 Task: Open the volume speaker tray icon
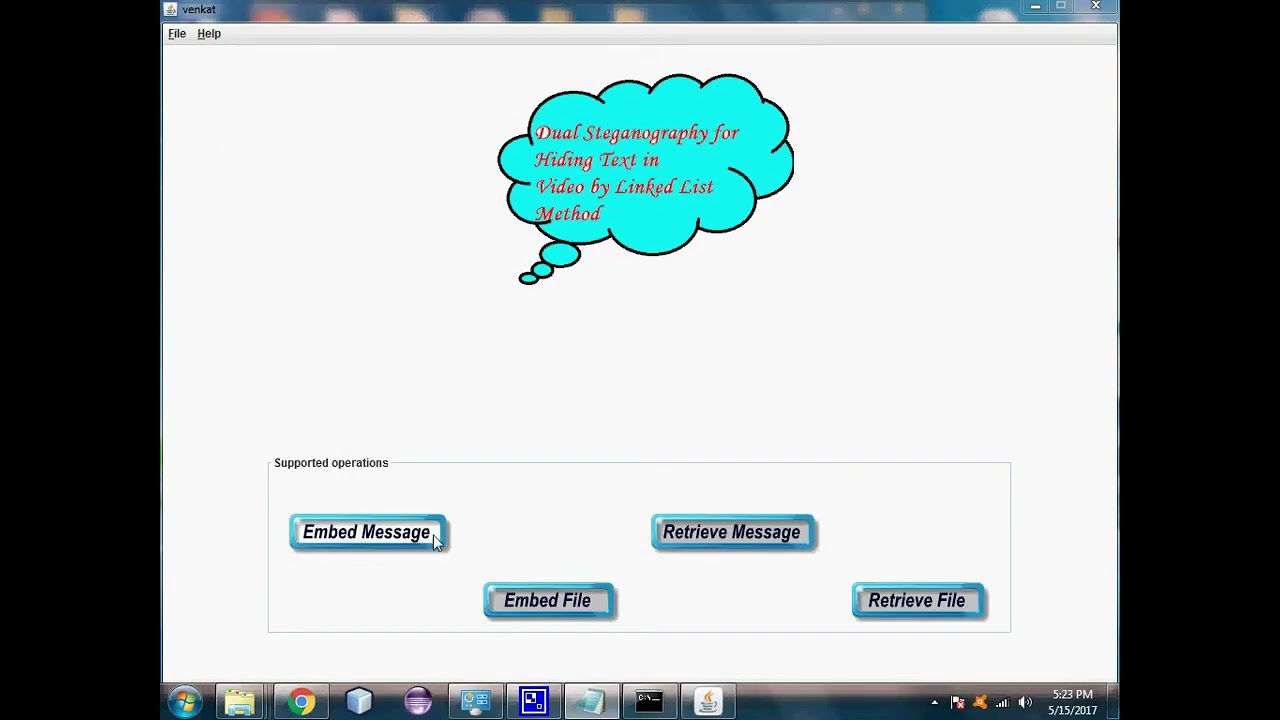(1025, 703)
